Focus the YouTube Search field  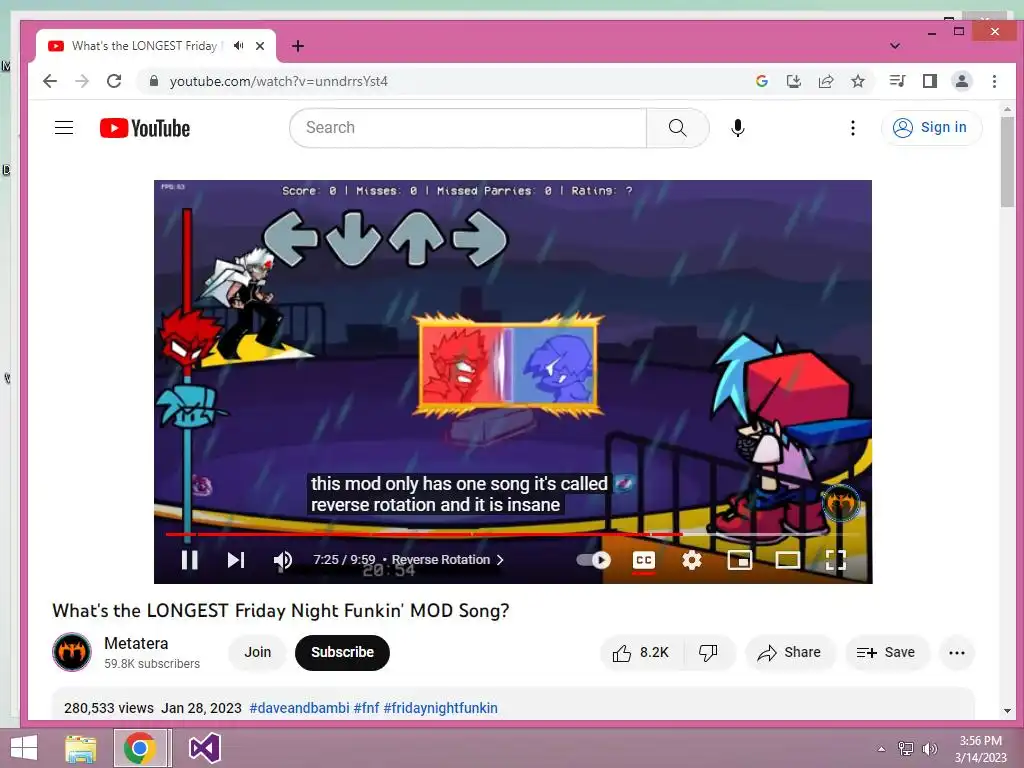click(468, 127)
